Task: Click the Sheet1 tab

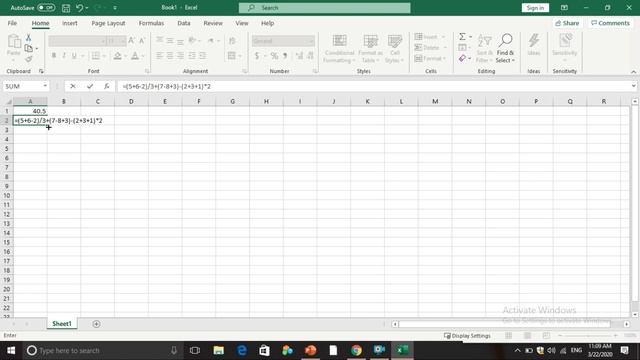Action: tap(62, 324)
